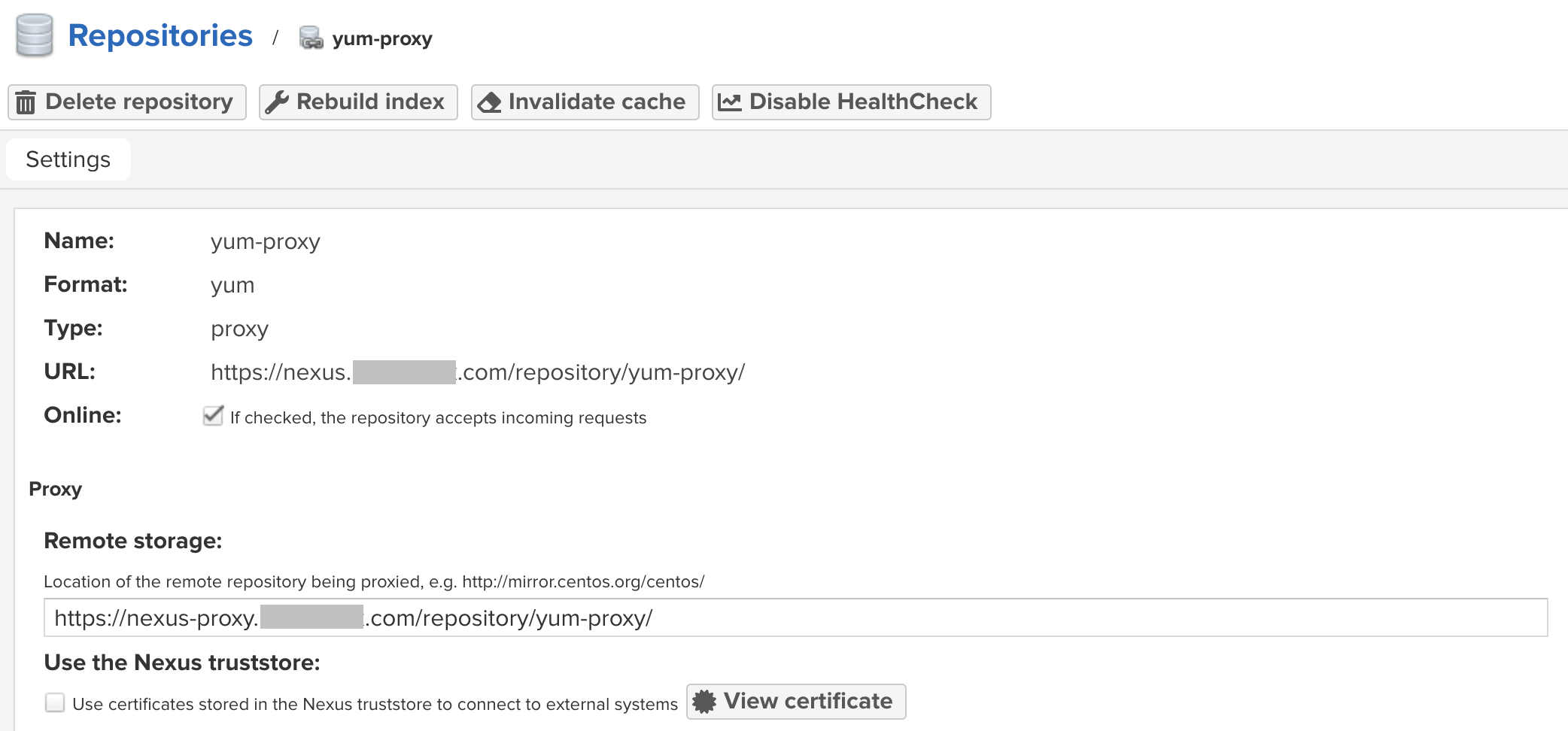Open the Repositories breadcrumb link
Image resolution: width=1568 pixels, height=731 pixels.
click(x=160, y=35)
